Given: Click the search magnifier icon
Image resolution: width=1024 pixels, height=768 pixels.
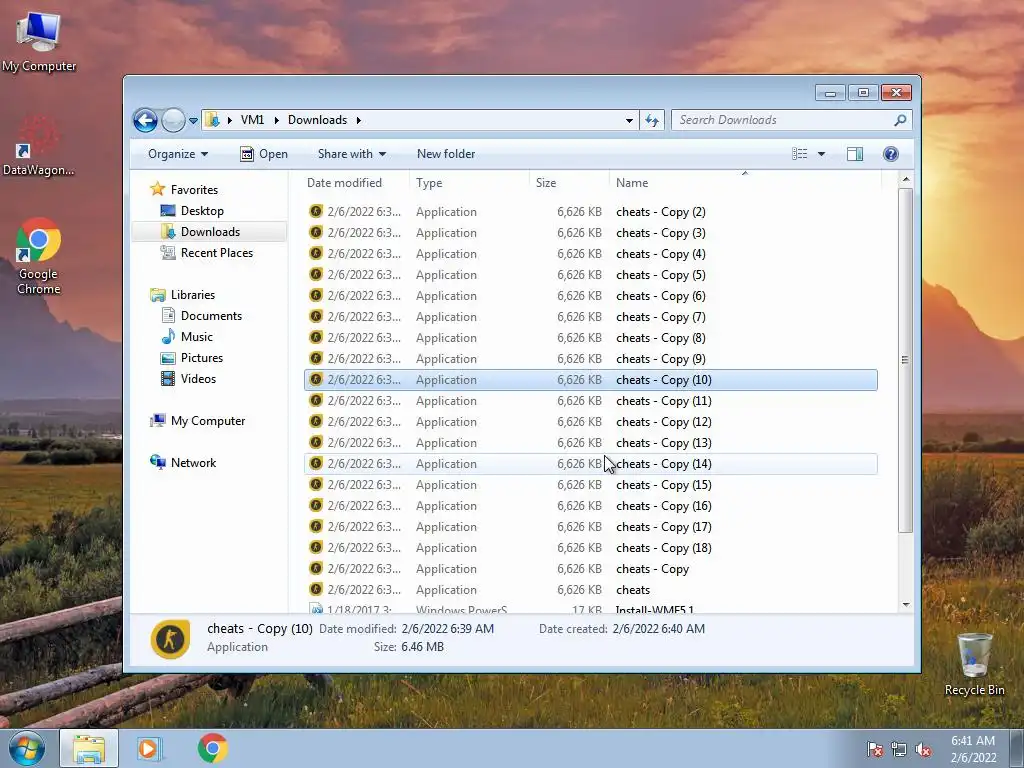Looking at the screenshot, I should 900,120.
